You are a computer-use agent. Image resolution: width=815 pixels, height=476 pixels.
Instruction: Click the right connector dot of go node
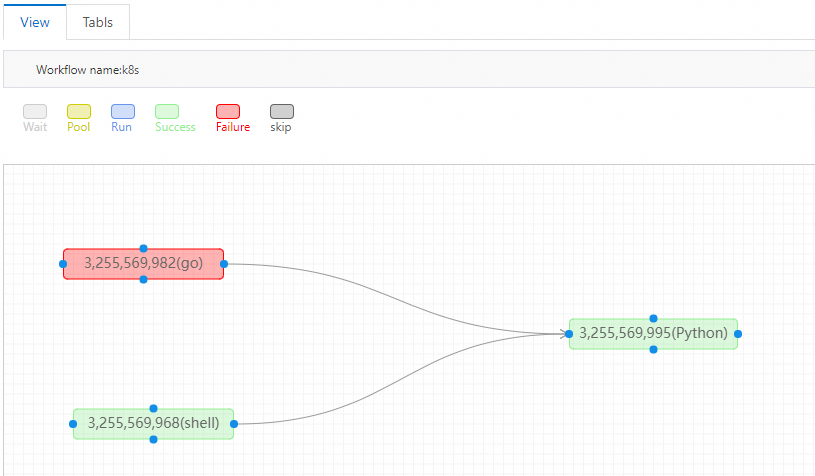[224, 264]
